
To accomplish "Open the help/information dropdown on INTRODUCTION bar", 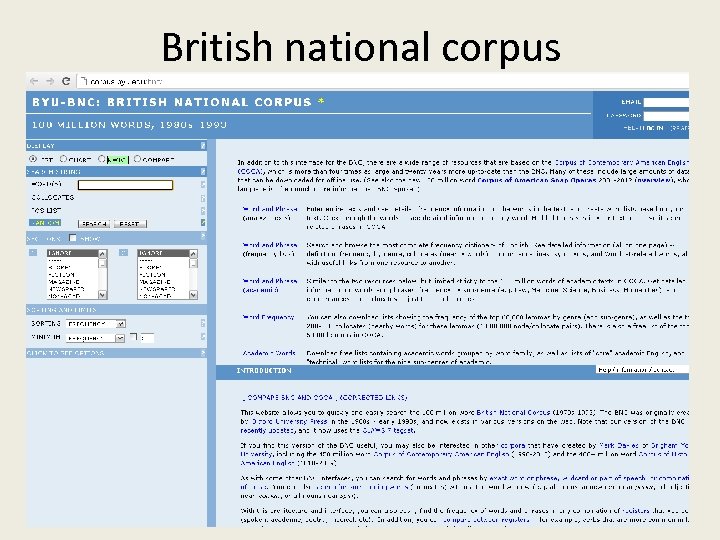I will [x=642, y=370].
